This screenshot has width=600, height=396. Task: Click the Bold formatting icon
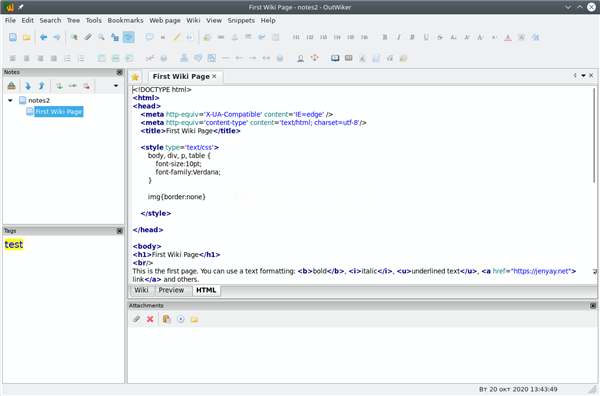click(385, 37)
